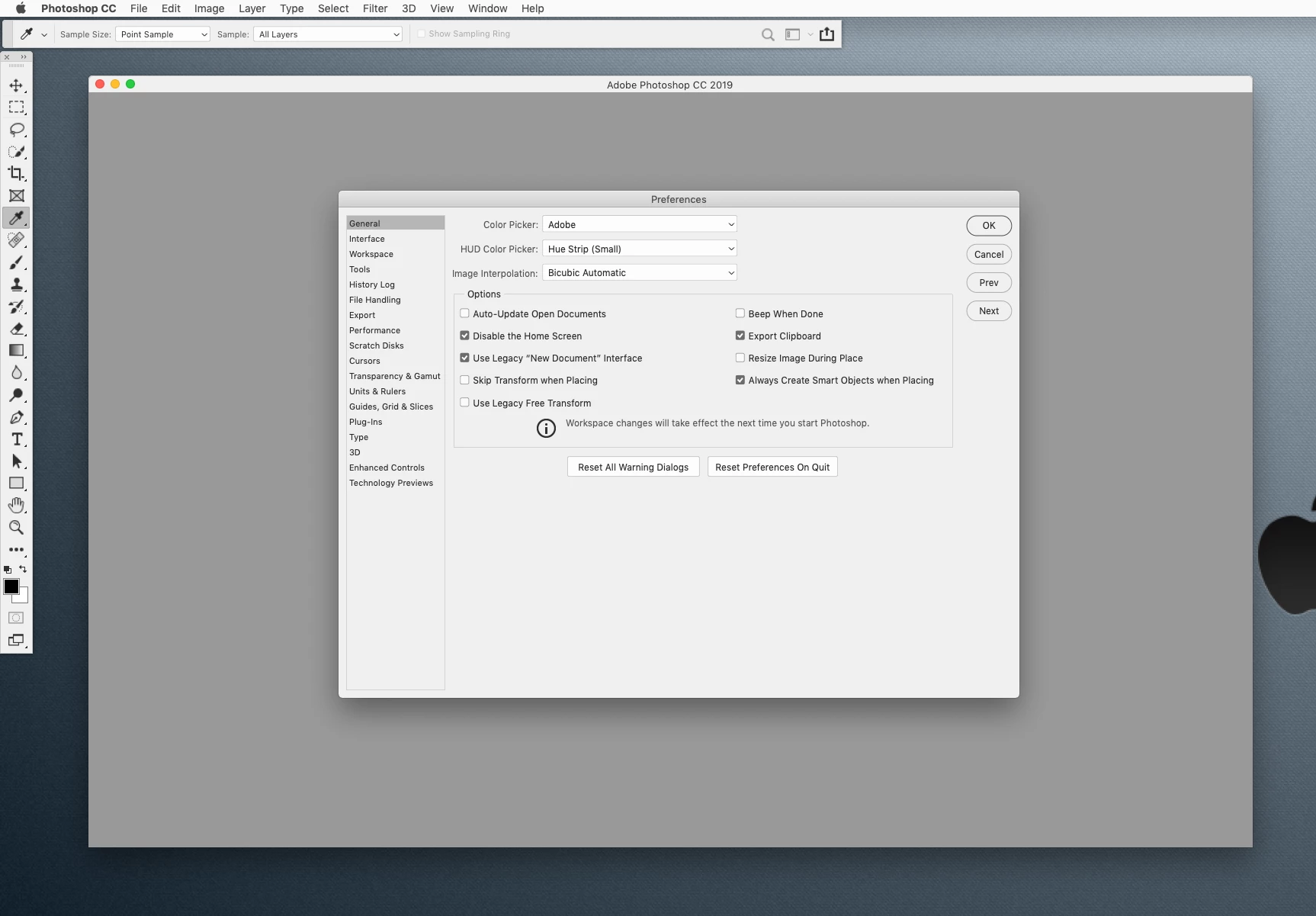
Task: Enable Use Legacy Free Transform
Action: click(464, 403)
